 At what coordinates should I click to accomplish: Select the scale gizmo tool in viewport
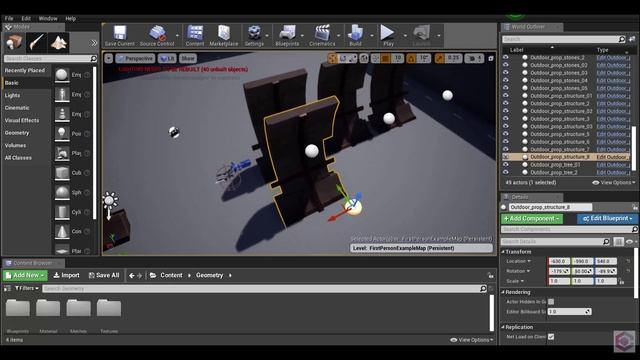(x=353, y=59)
